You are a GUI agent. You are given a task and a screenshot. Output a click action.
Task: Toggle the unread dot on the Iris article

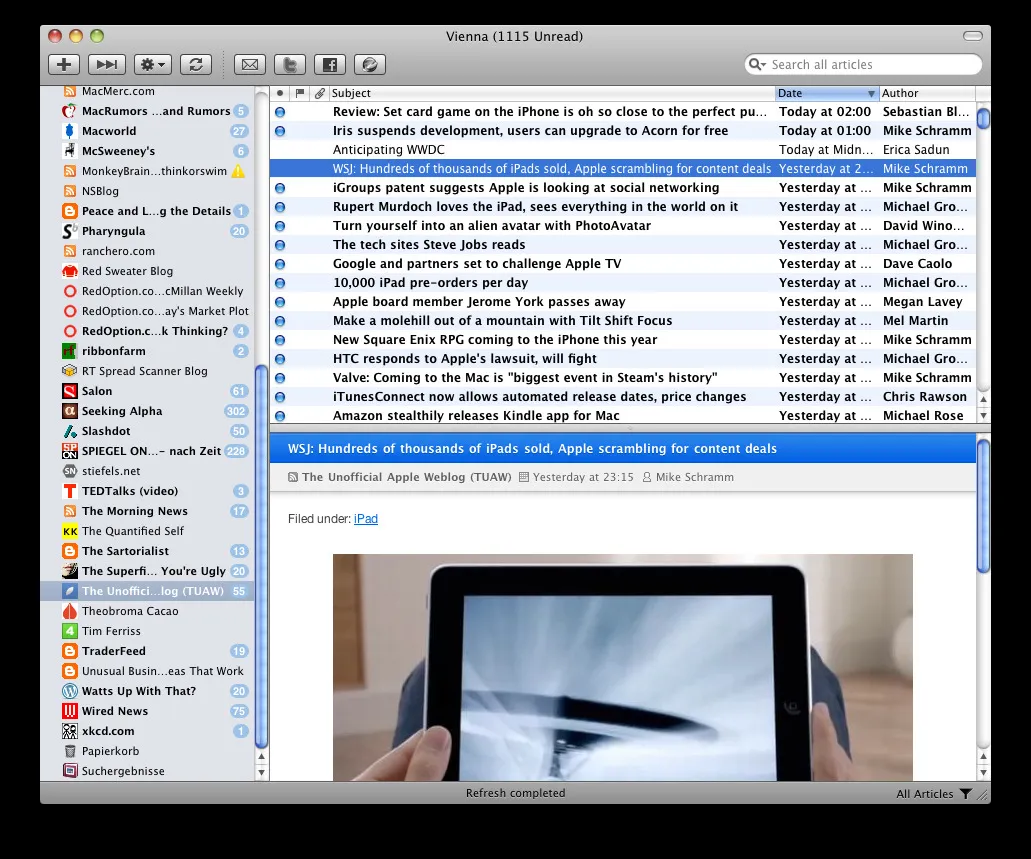tap(281, 130)
